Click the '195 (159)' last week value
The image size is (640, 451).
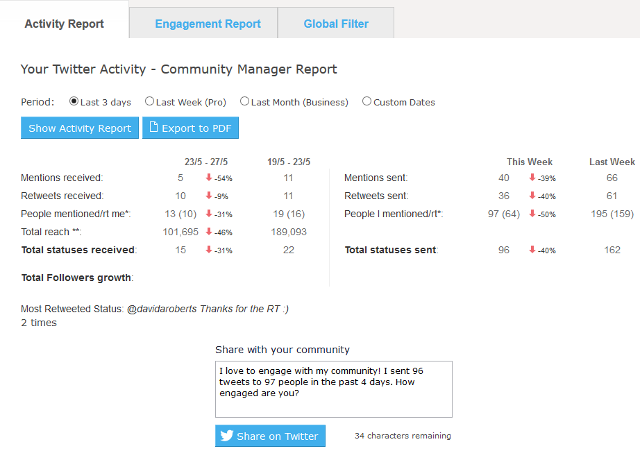coord(612,213)
